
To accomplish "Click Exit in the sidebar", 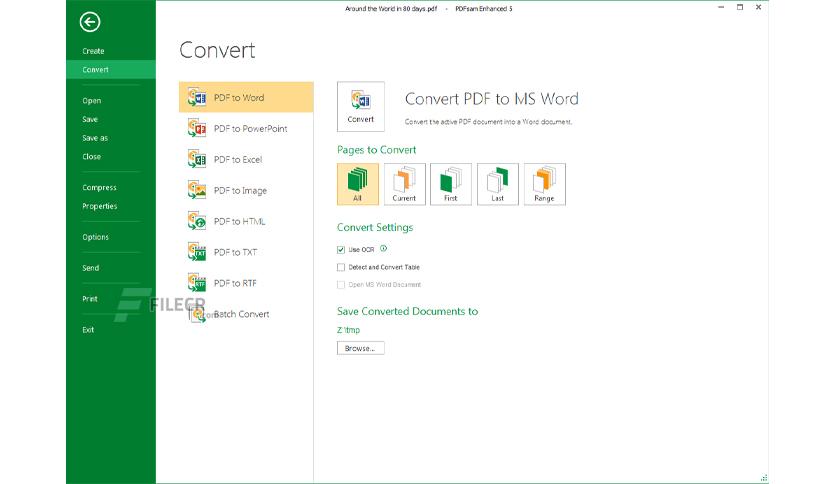I will click(111, 330).
